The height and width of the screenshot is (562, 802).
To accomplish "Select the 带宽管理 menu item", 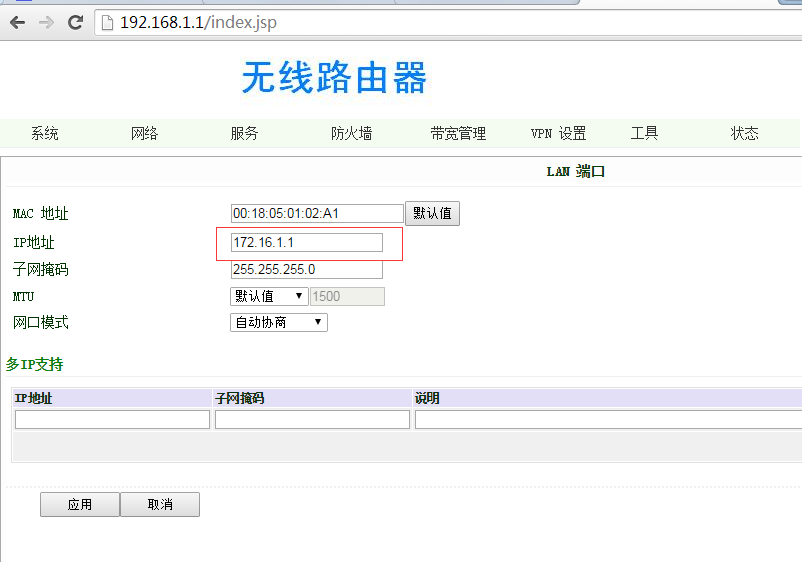I will click(x=458, y=133).
